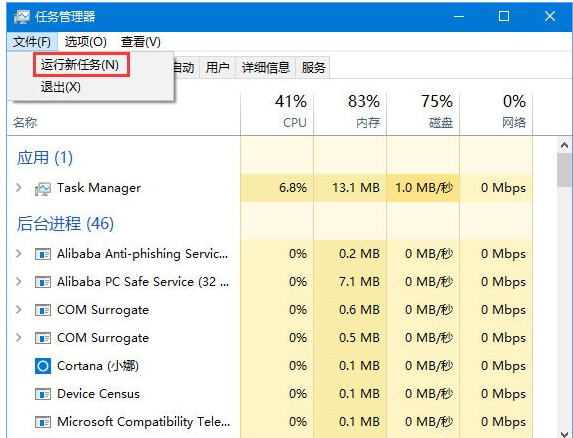Image resolution: width=573 pixels, height=438 pixels.
Task: Click the Task Manager title bar icon
Action: click(21, 17)
